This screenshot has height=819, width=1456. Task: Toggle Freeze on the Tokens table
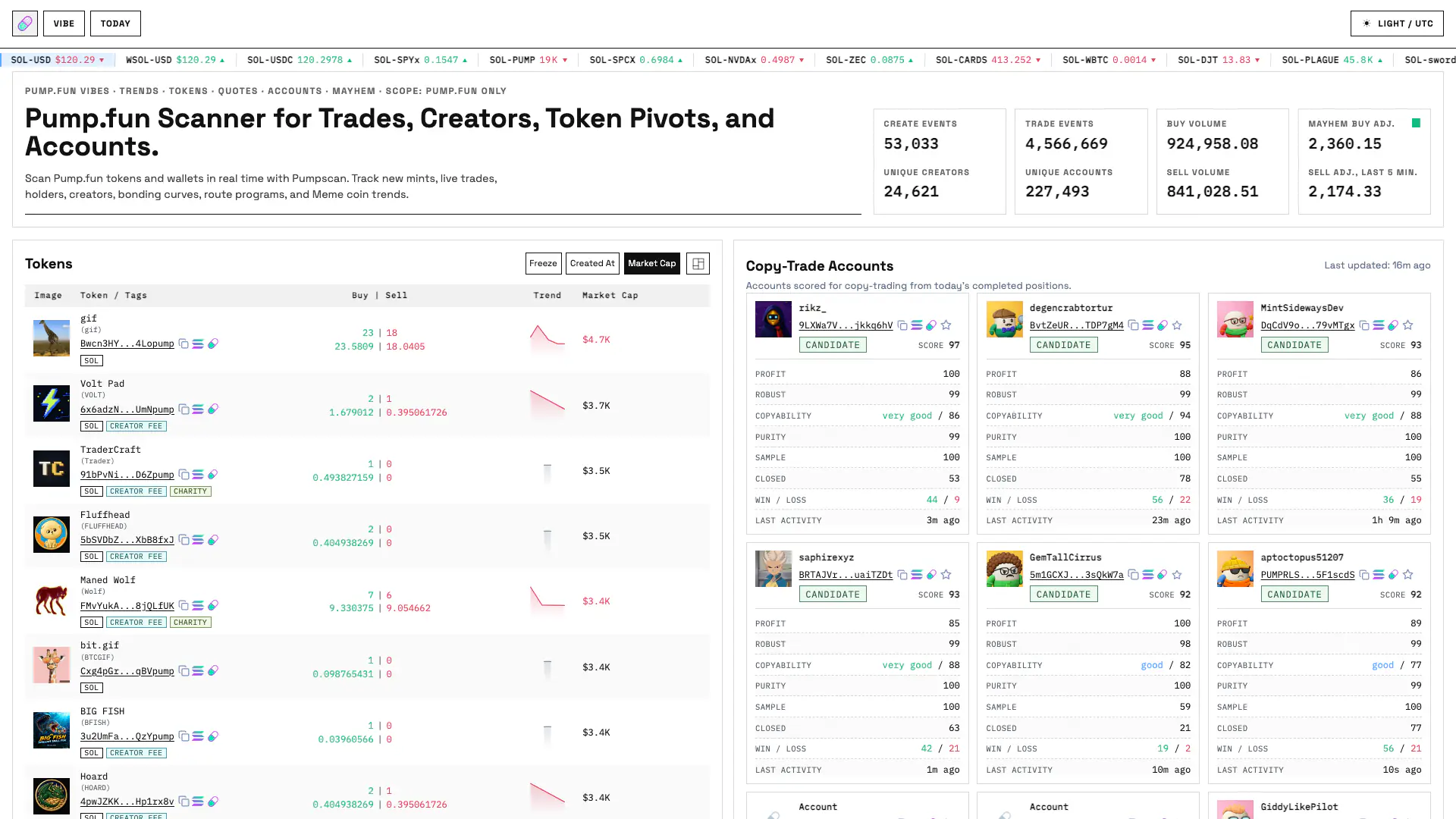pos(543,263)
